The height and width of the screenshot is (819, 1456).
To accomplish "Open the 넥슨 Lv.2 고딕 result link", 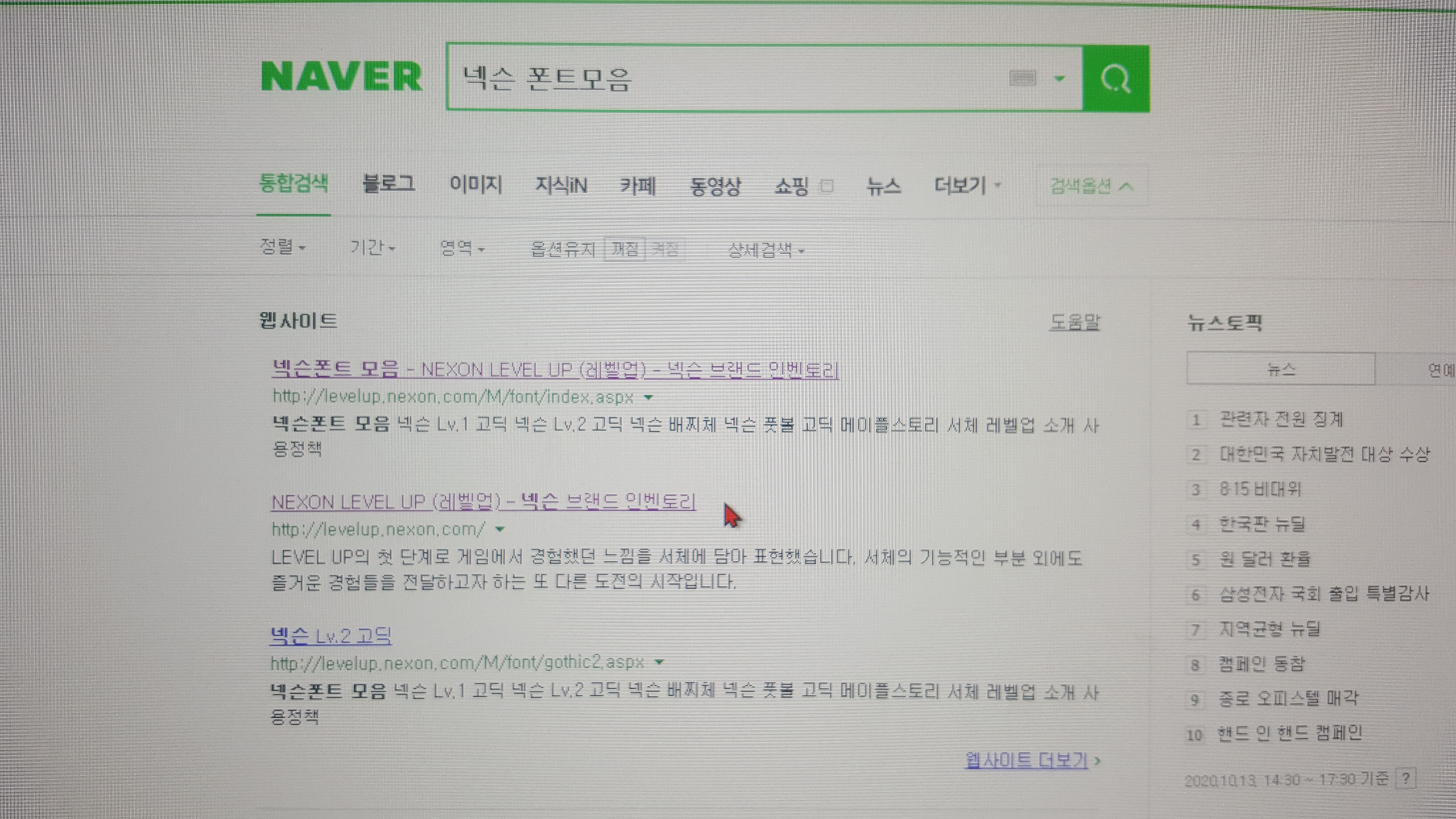I will point(331,636).
